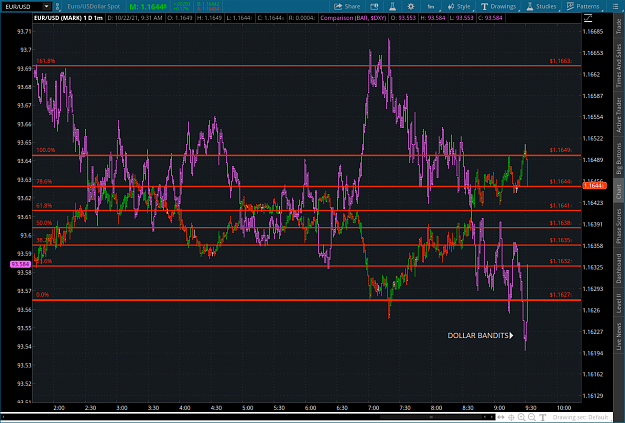Click the Comparison (BAR, $DXY) label
The height and width of the screenshot is (423, 625).
353,18
